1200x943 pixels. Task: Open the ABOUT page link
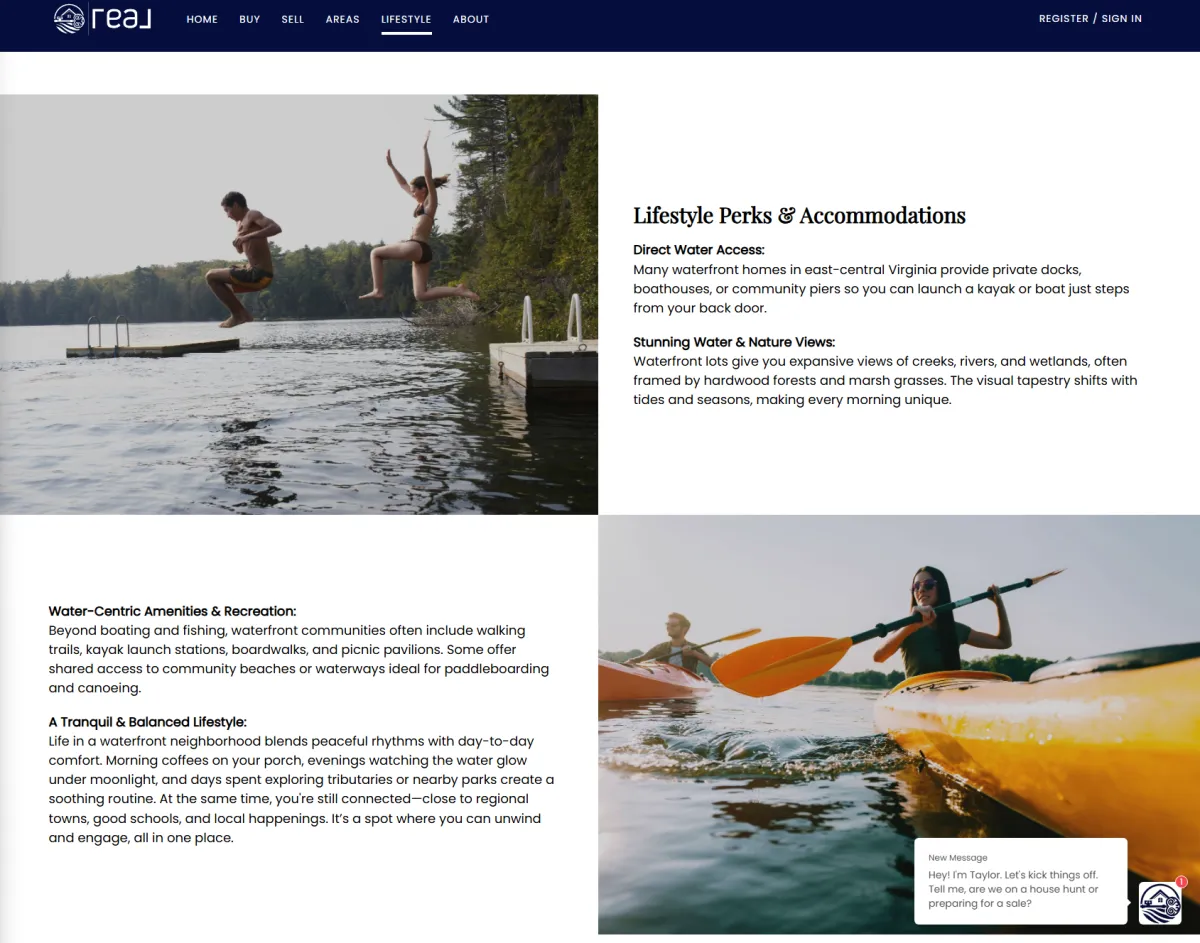(x=471, y=19)
